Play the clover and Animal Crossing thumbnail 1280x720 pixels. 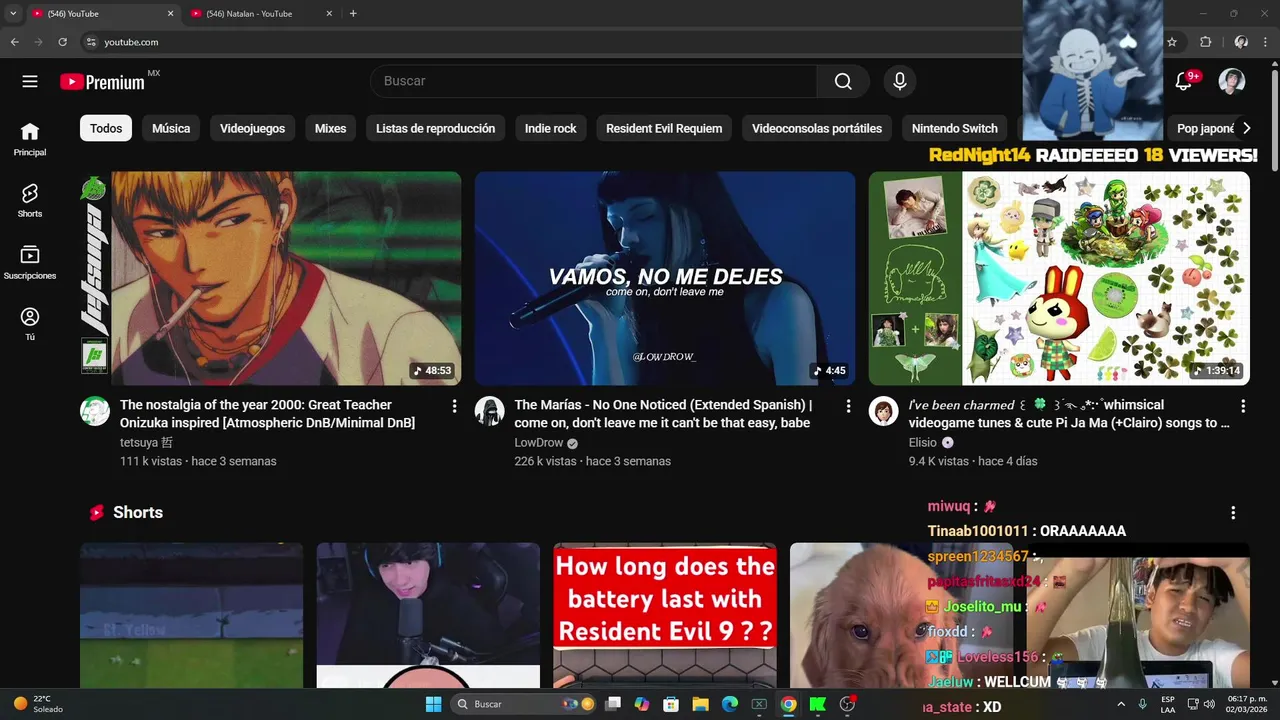(x=1059, y=278)
